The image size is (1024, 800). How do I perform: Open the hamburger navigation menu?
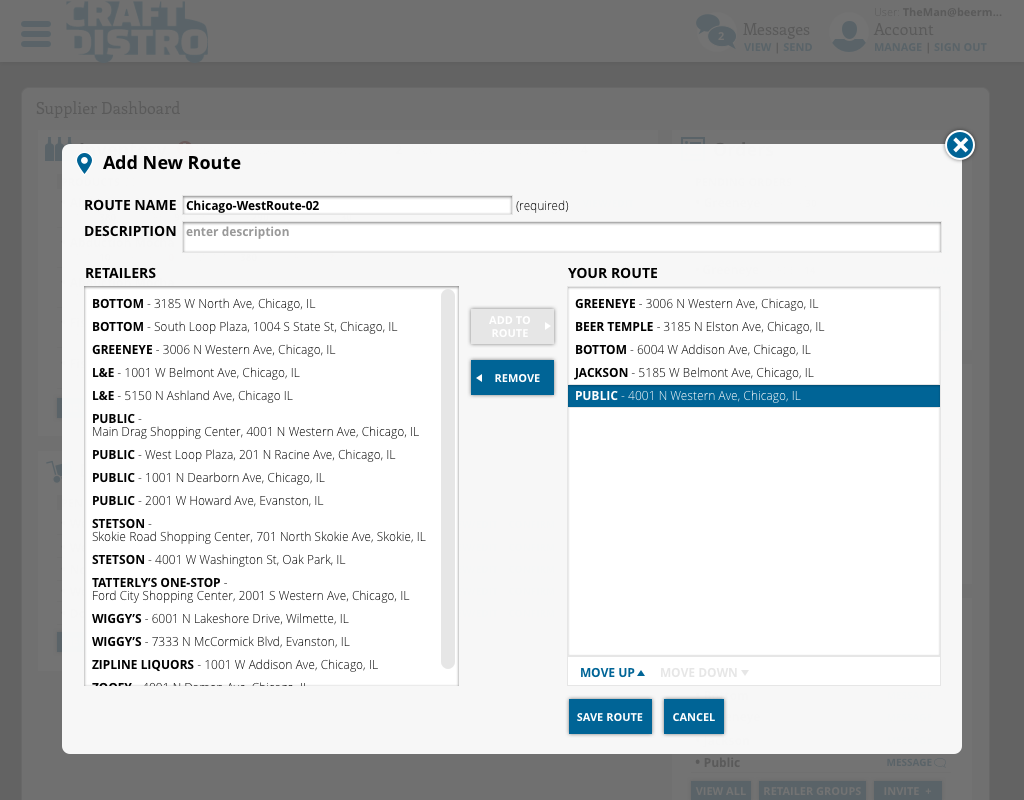click(x=36, y=33)
